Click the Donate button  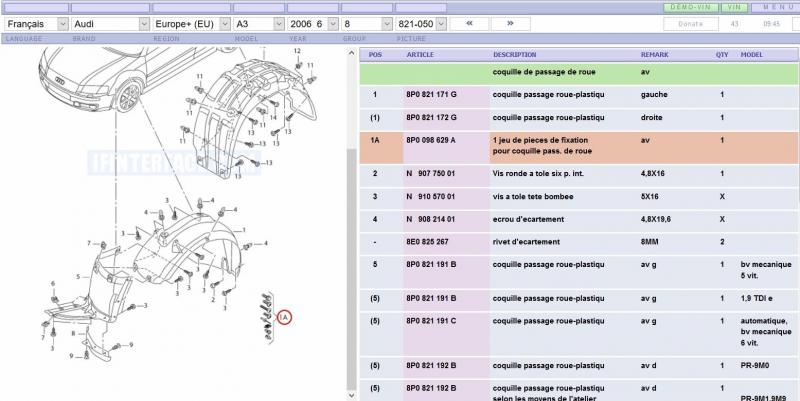pos(691,24)
